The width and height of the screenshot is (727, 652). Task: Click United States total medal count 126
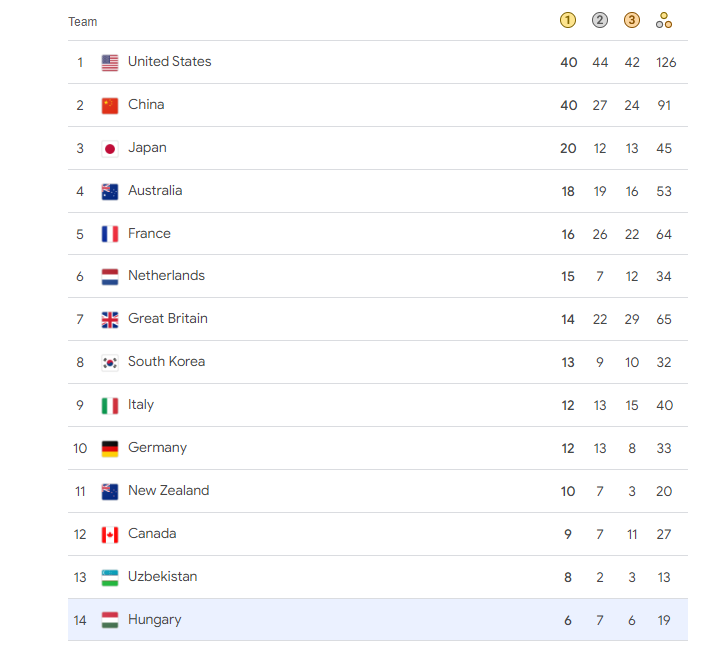666,62
